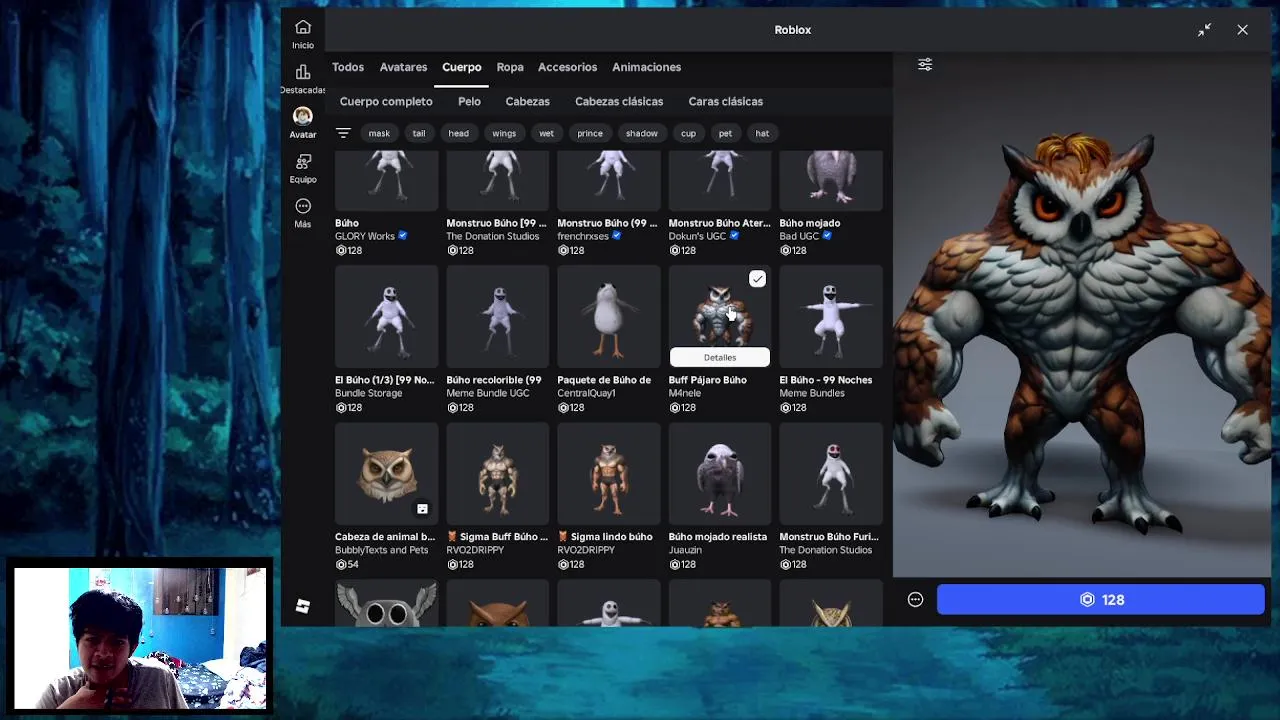The width and height of the screenshot is (1280, 720).
Task: Open Juauzin creator link
Action: (685, 550)
